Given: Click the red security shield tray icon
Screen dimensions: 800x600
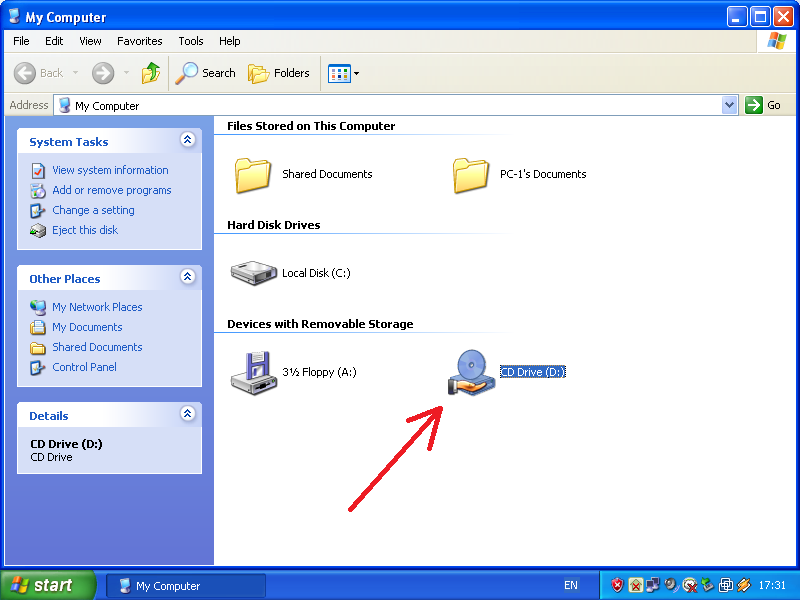Looking at the screenshot, I should pyautogui.click(x=617, y=585).
